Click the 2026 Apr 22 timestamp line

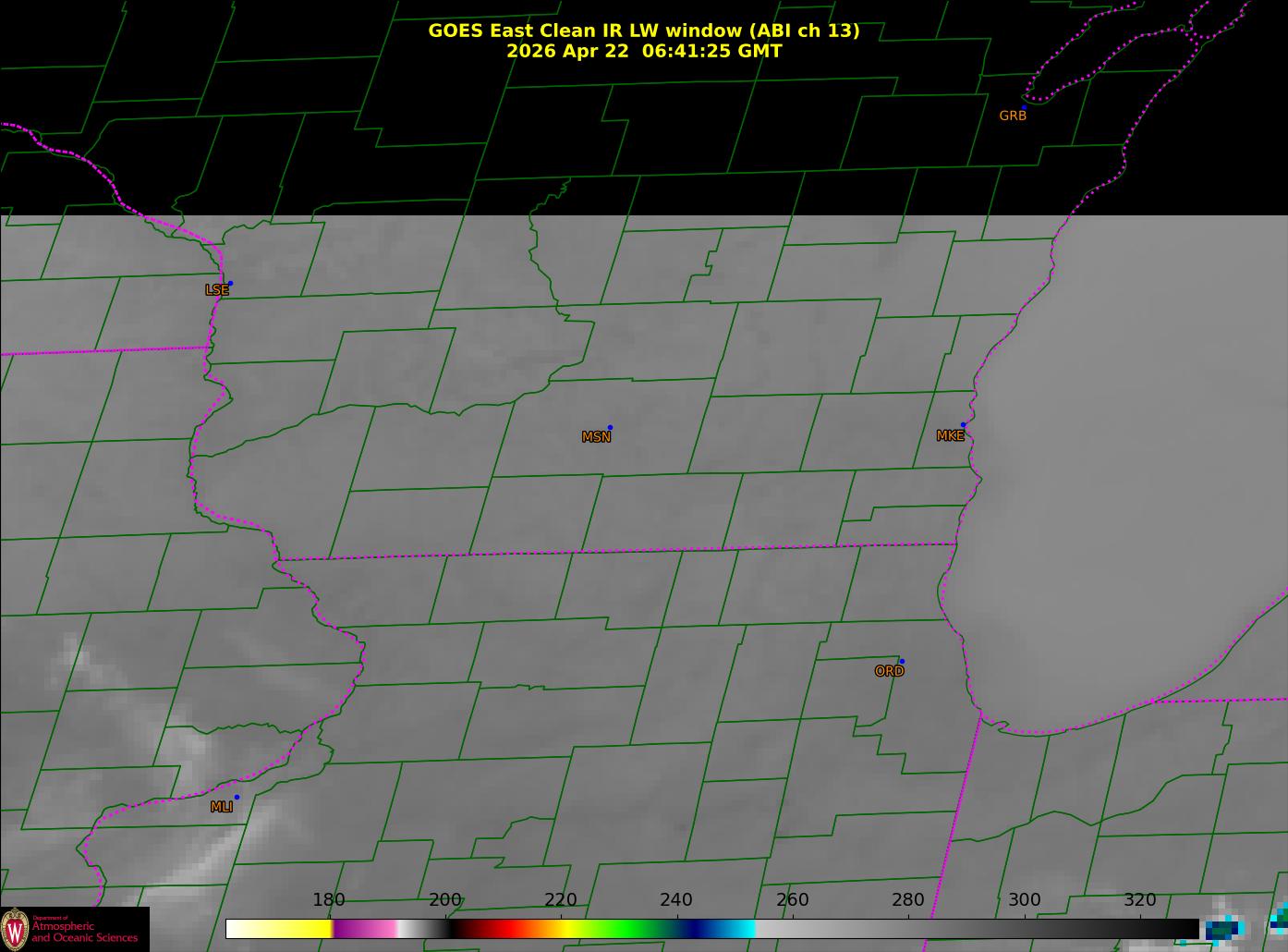[644, 51]
